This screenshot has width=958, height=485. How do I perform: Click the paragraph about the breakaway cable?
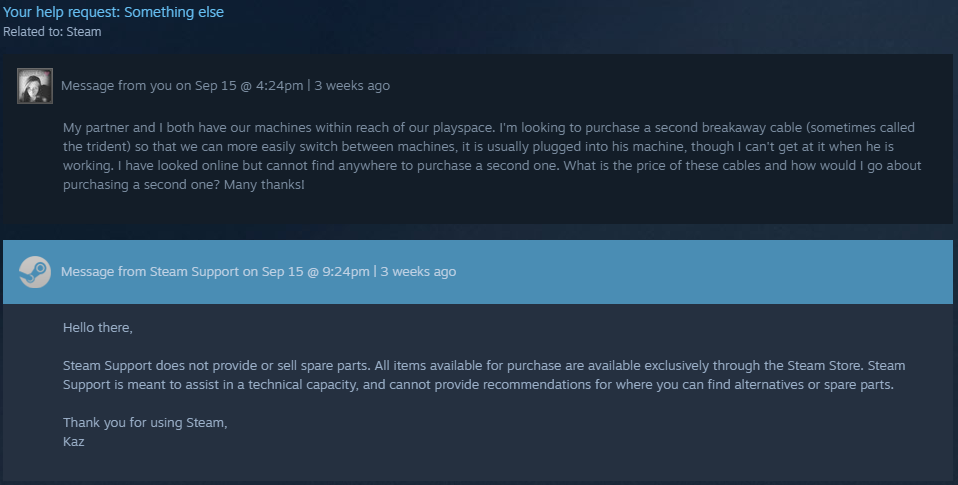tap(492, 156)
